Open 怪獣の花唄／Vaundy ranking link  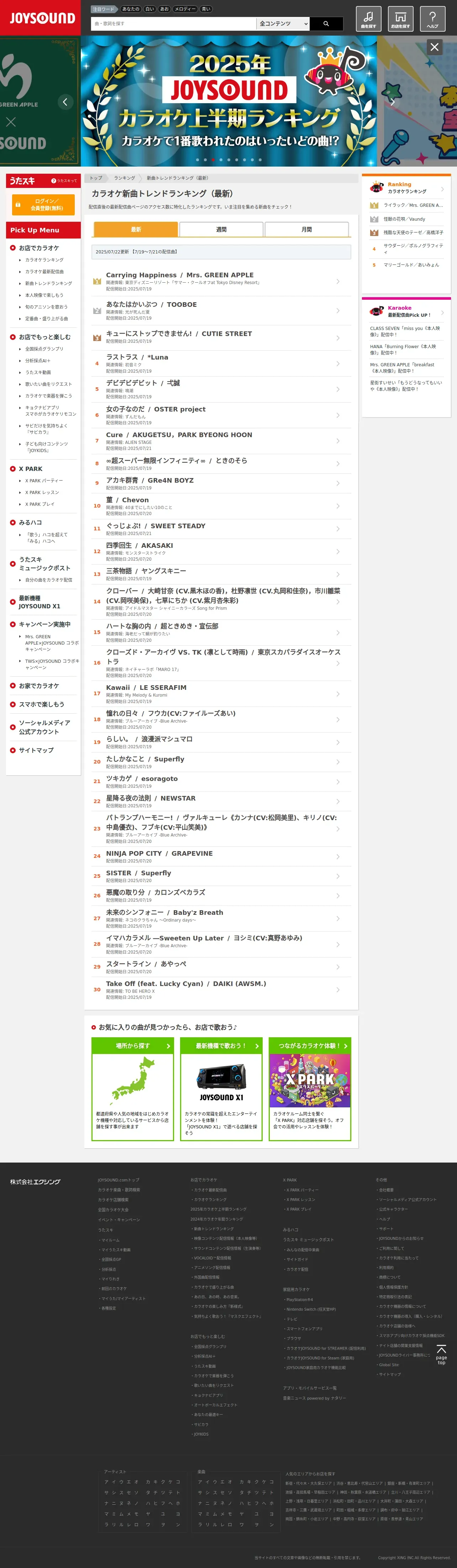404,219
